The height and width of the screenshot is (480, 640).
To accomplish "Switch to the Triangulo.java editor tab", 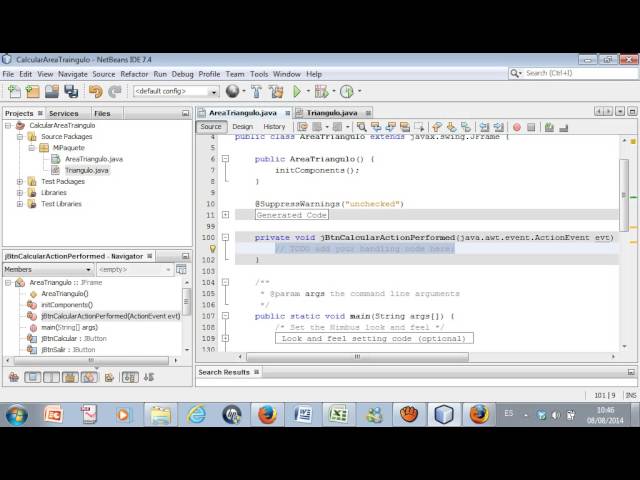I will (x=332, y=113).
